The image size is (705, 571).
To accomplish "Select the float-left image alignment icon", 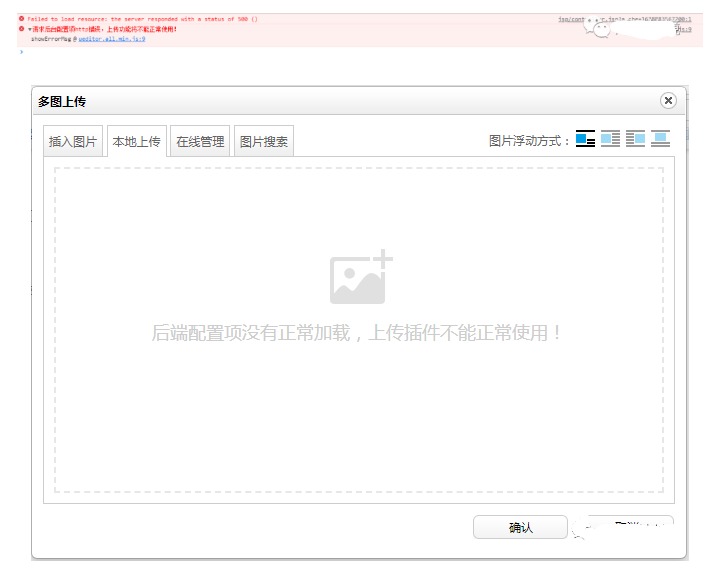I will pos(610,138).
